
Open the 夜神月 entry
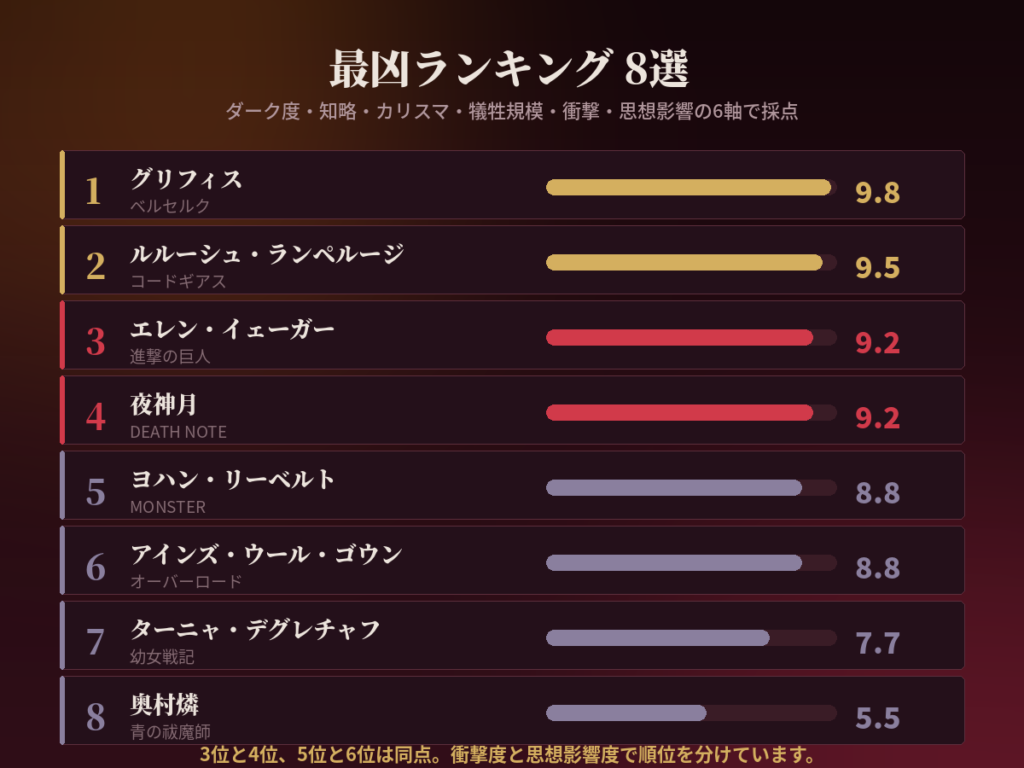tap(512, 410)
